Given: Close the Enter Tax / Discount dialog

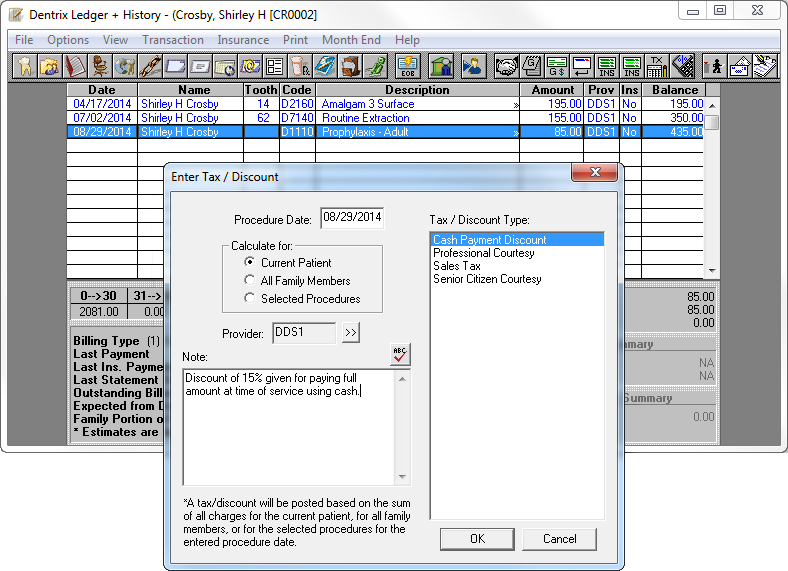Looking at the screenshot, I should coord(595,172).
